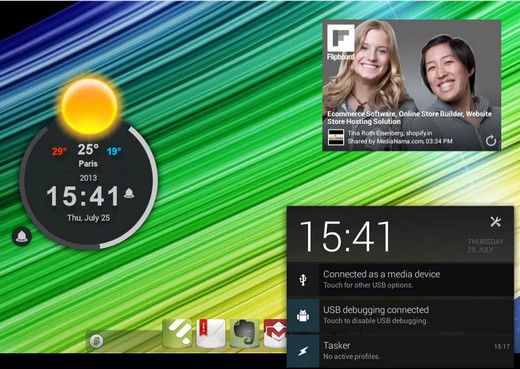
Task: Tap 'Tina Roth Eisenberg, shopify.in' byline
Action: click(390, 133)
